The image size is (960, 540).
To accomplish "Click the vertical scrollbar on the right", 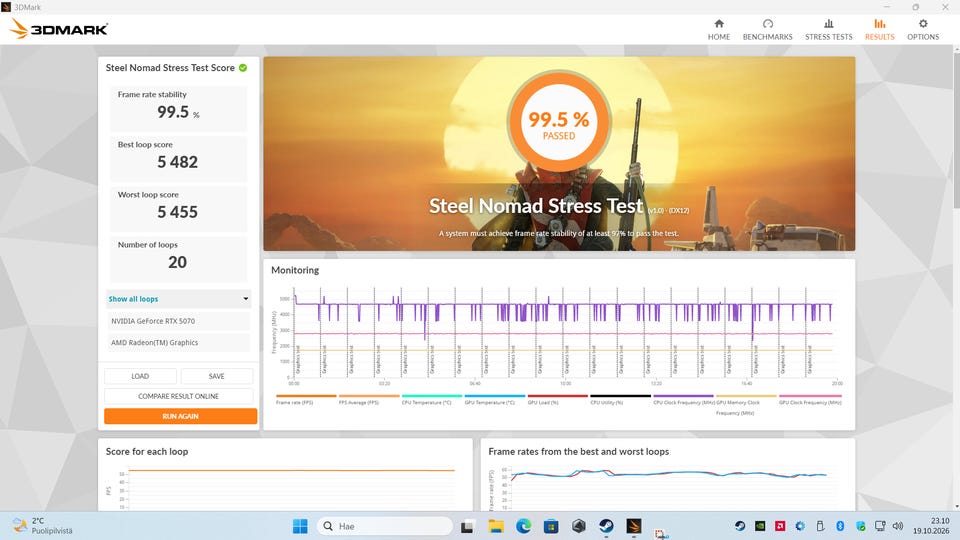I will pyautogui.click(x=956, y=131).
